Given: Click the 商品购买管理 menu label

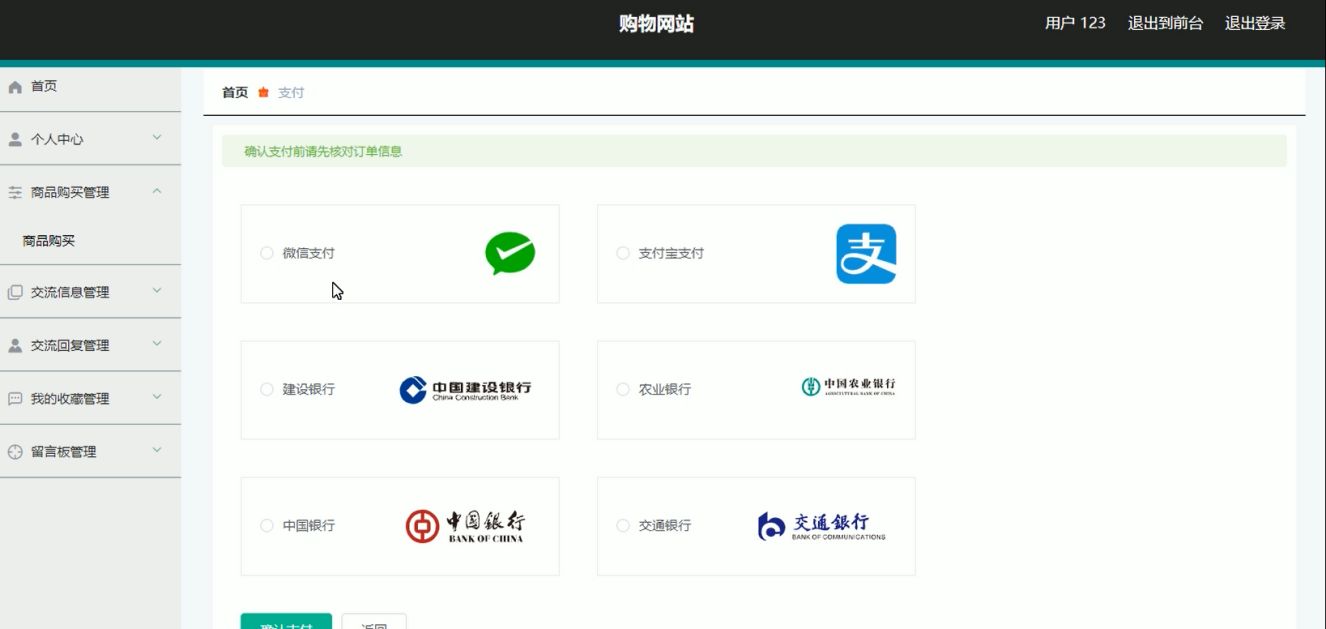Looking at the screenshot, I should [x=70, y=193].
